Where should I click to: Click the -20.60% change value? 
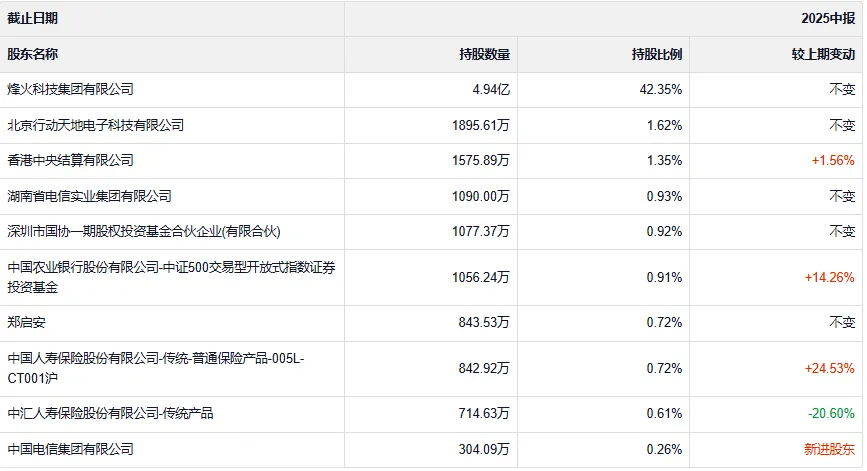coord(831,414)
